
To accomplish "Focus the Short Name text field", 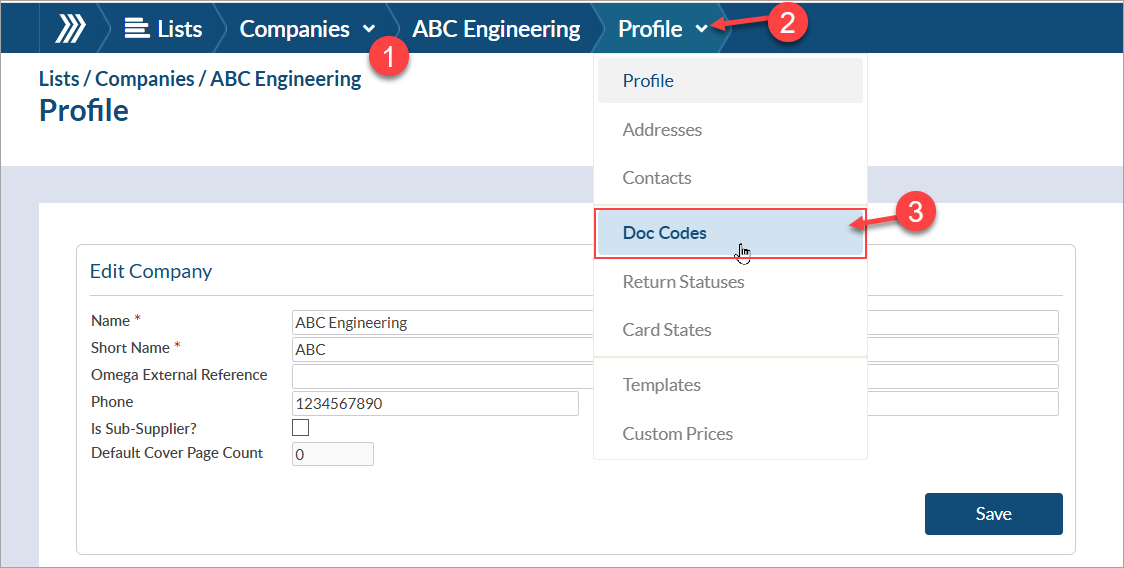I will (x=440, y=349).
